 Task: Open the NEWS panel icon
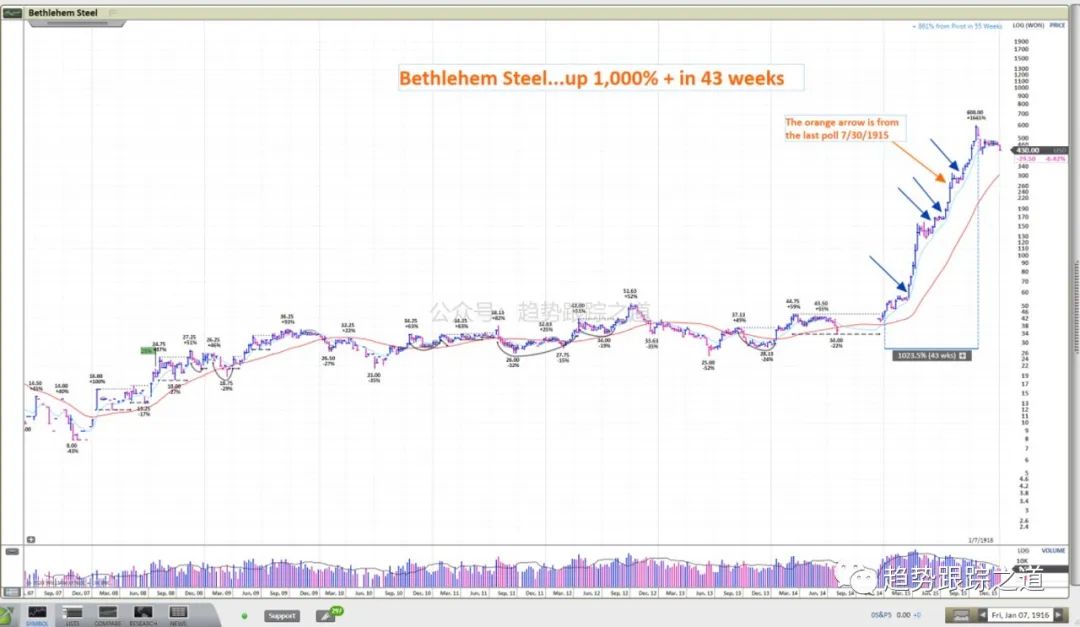(177, 612)
